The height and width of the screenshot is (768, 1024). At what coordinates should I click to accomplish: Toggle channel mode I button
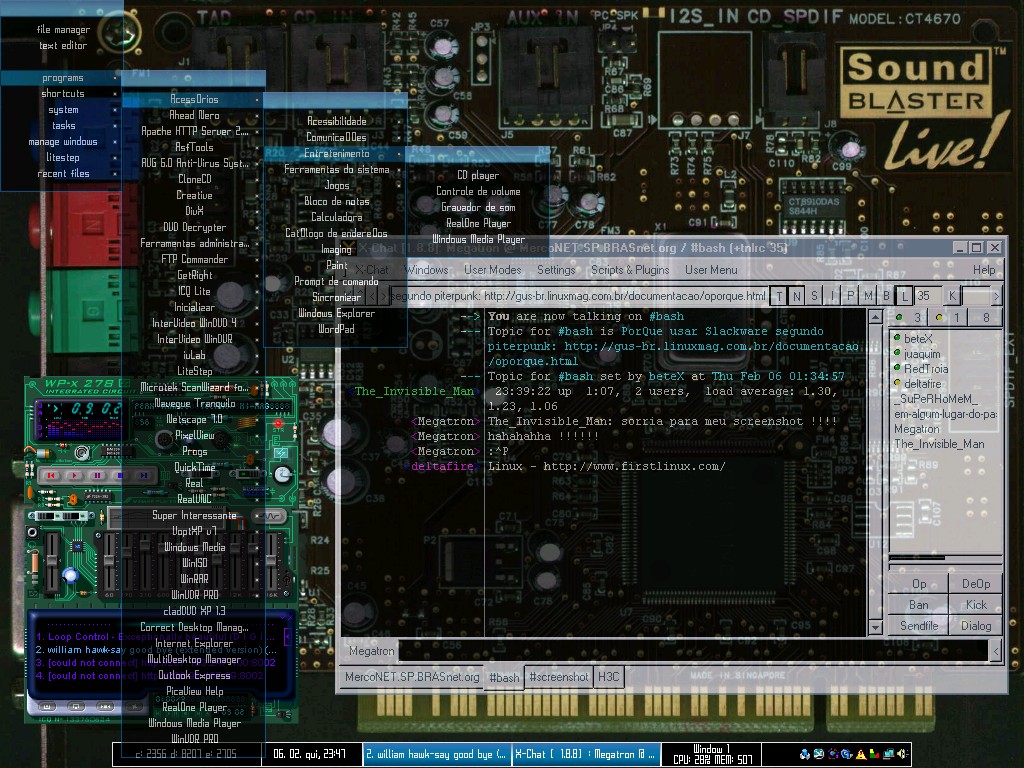coord(832,296)
